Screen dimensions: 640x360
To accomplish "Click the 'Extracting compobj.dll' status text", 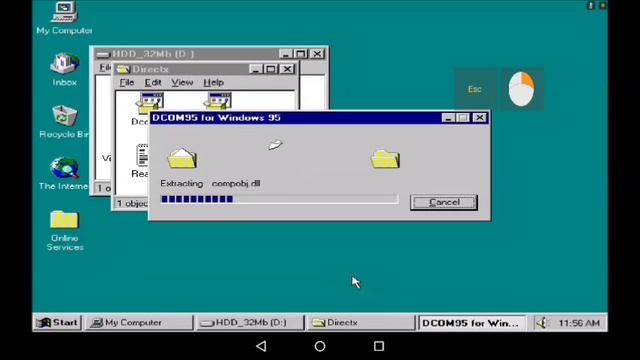I will click(210, 184).
